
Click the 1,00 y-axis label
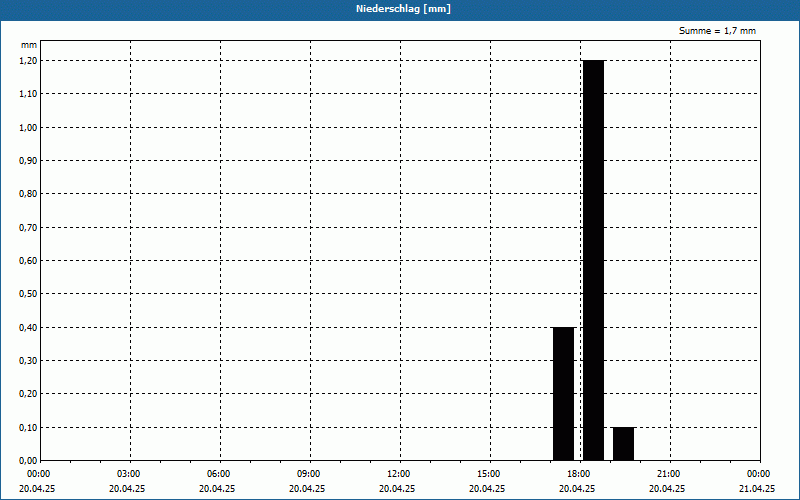point(28,128)
